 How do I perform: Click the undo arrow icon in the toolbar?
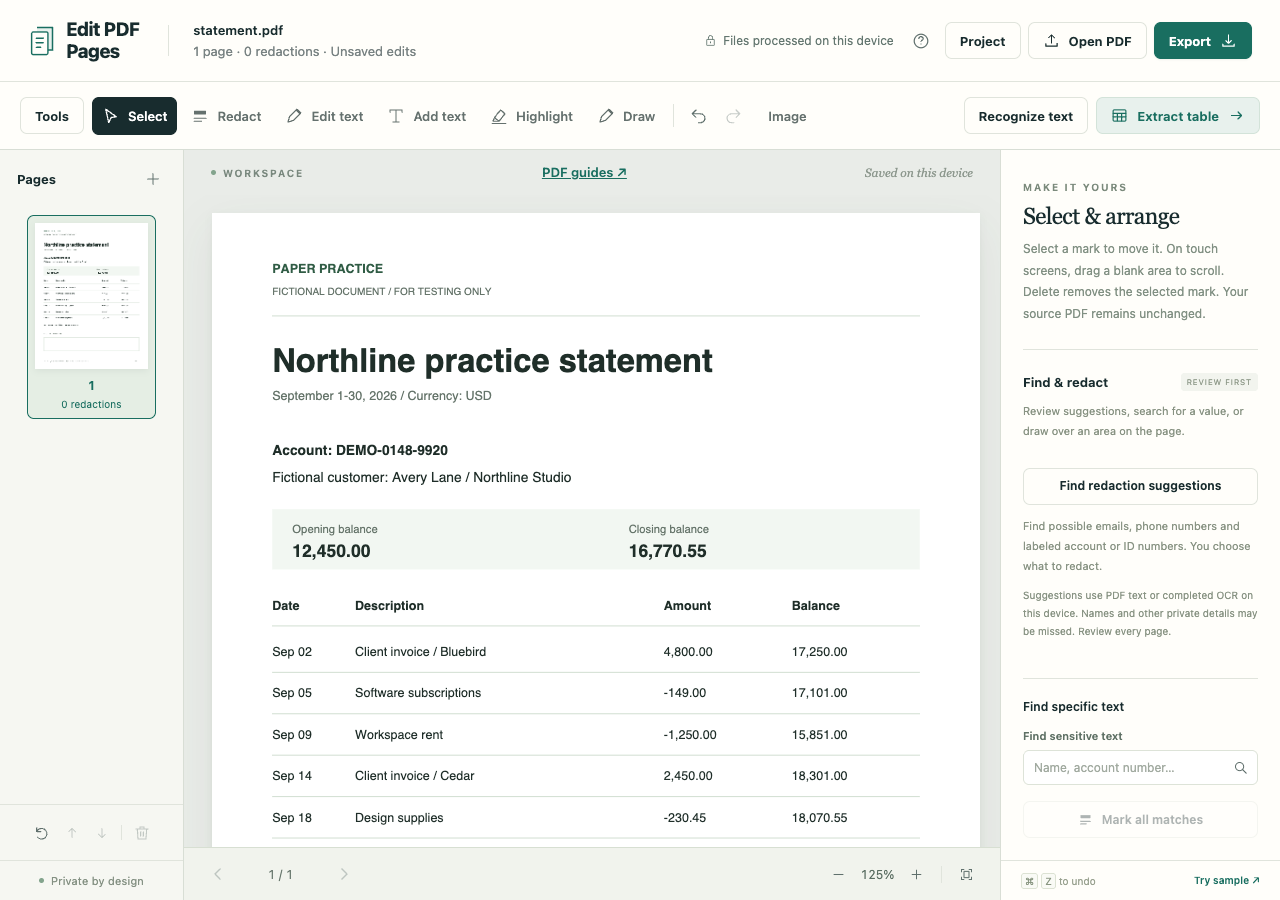(x=699, y=116)
